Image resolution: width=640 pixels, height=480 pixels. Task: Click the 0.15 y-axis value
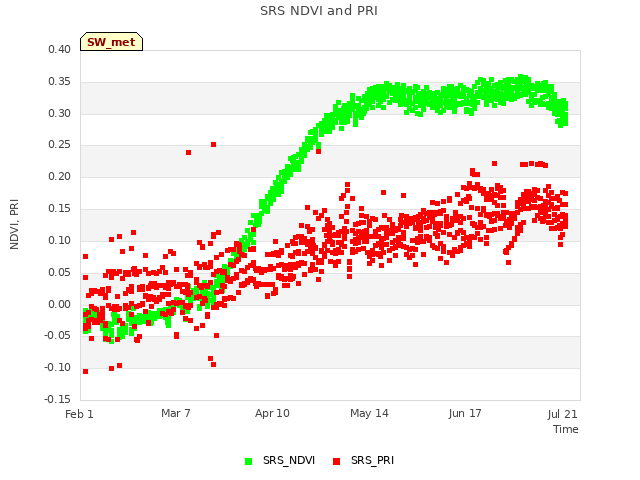click(59, 208)
